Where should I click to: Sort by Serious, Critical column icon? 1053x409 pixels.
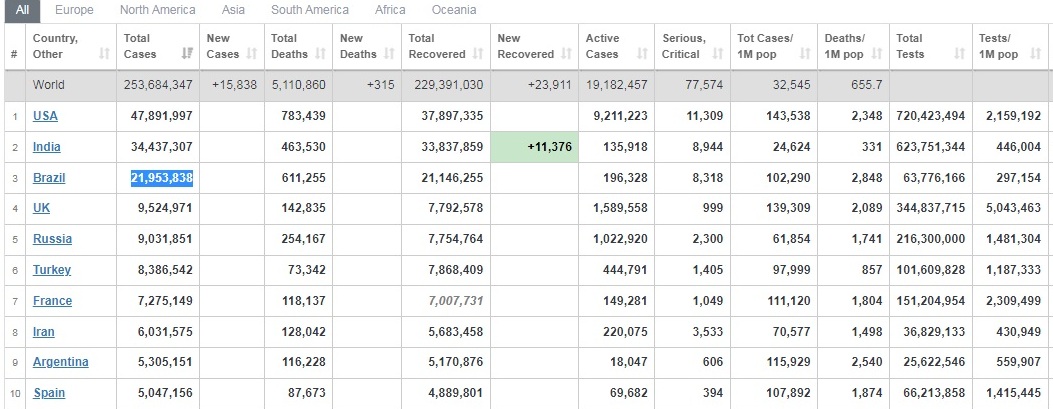pyautogui.click(x=718, y=54)
